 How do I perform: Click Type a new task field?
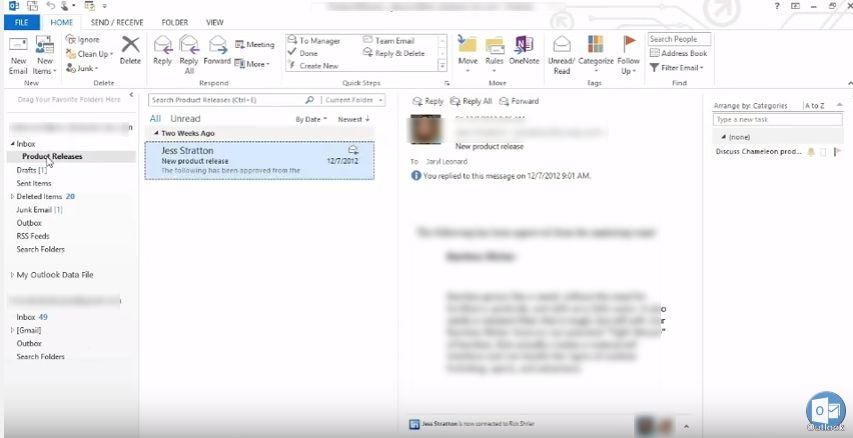tap(777, 120)
